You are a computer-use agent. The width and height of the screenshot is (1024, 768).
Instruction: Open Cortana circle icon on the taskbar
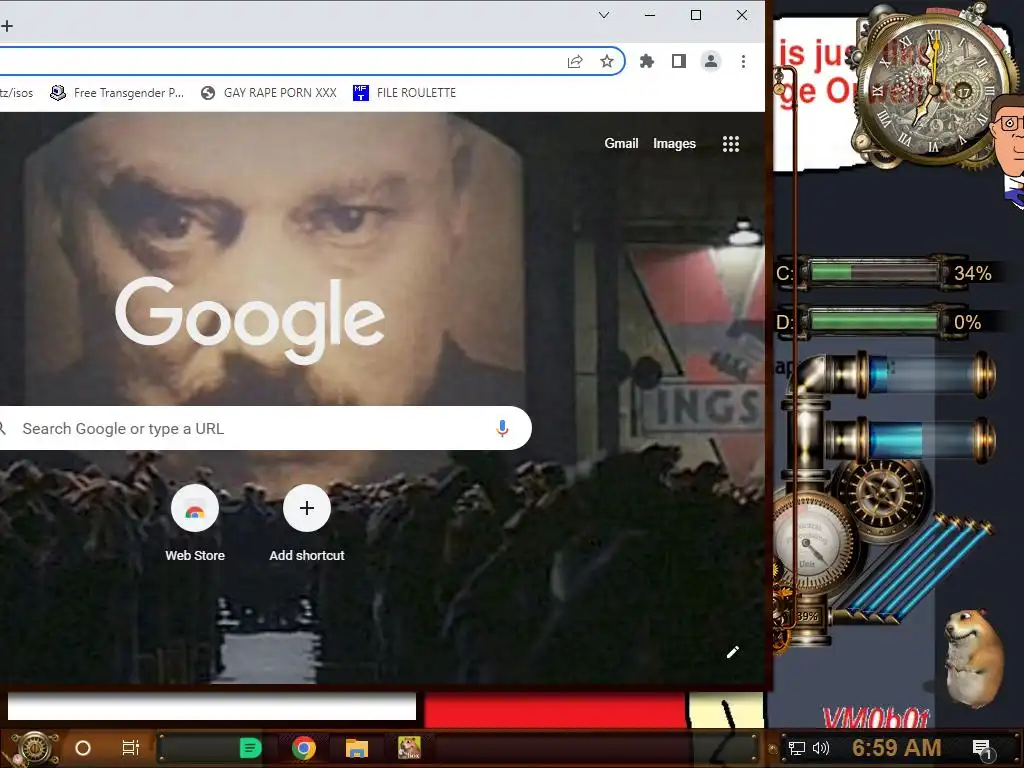[x=83, y=748]
